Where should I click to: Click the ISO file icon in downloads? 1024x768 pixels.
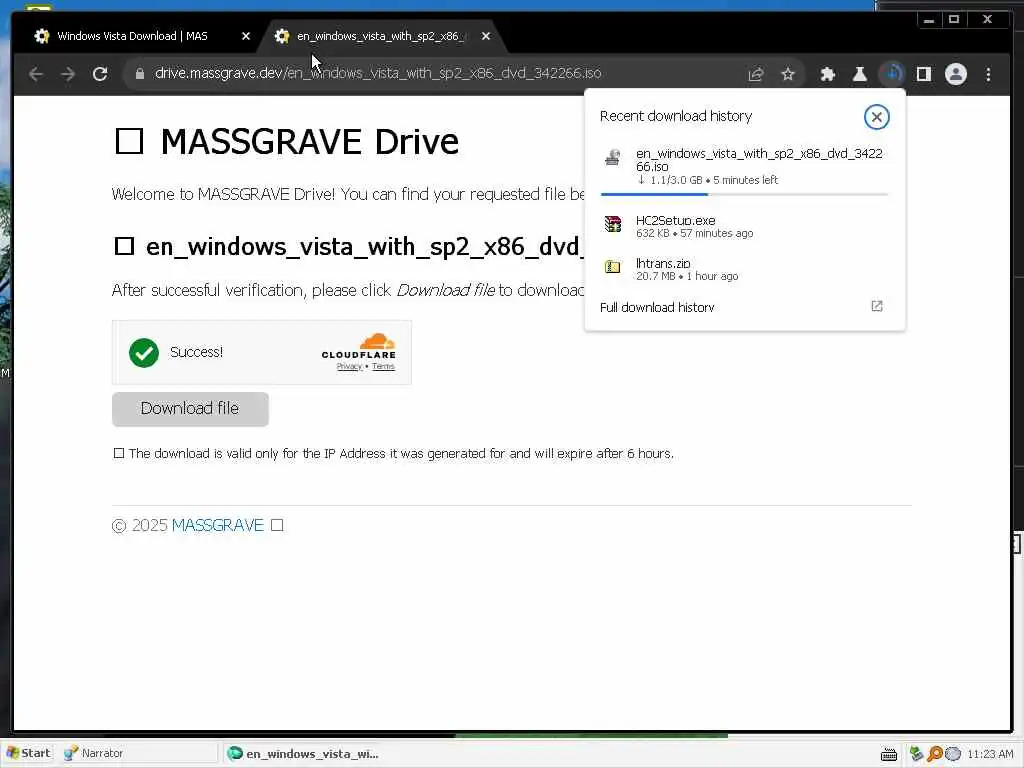(613, 157)
